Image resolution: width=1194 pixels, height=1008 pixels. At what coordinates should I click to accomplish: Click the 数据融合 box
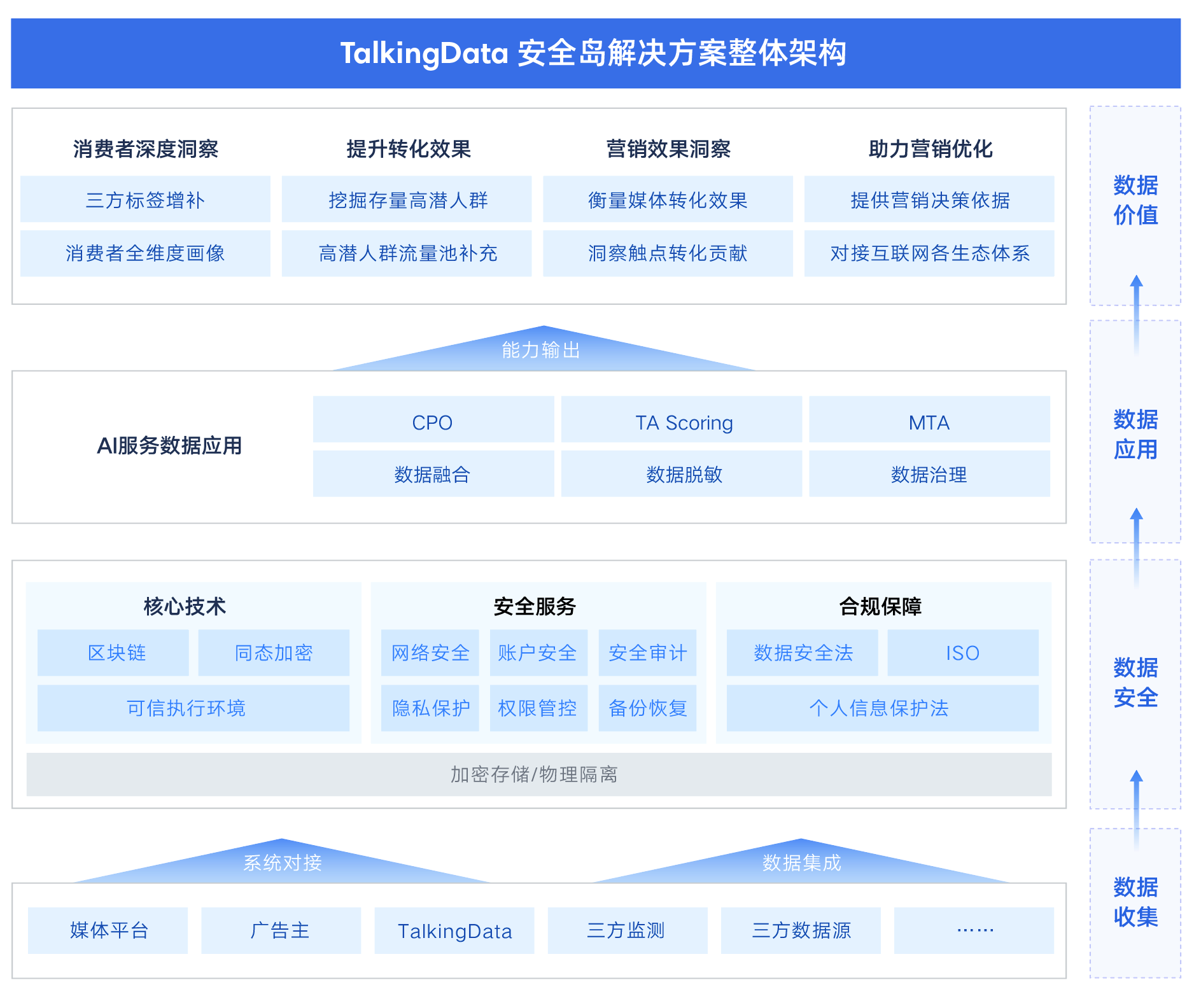(x=433, y=473)
